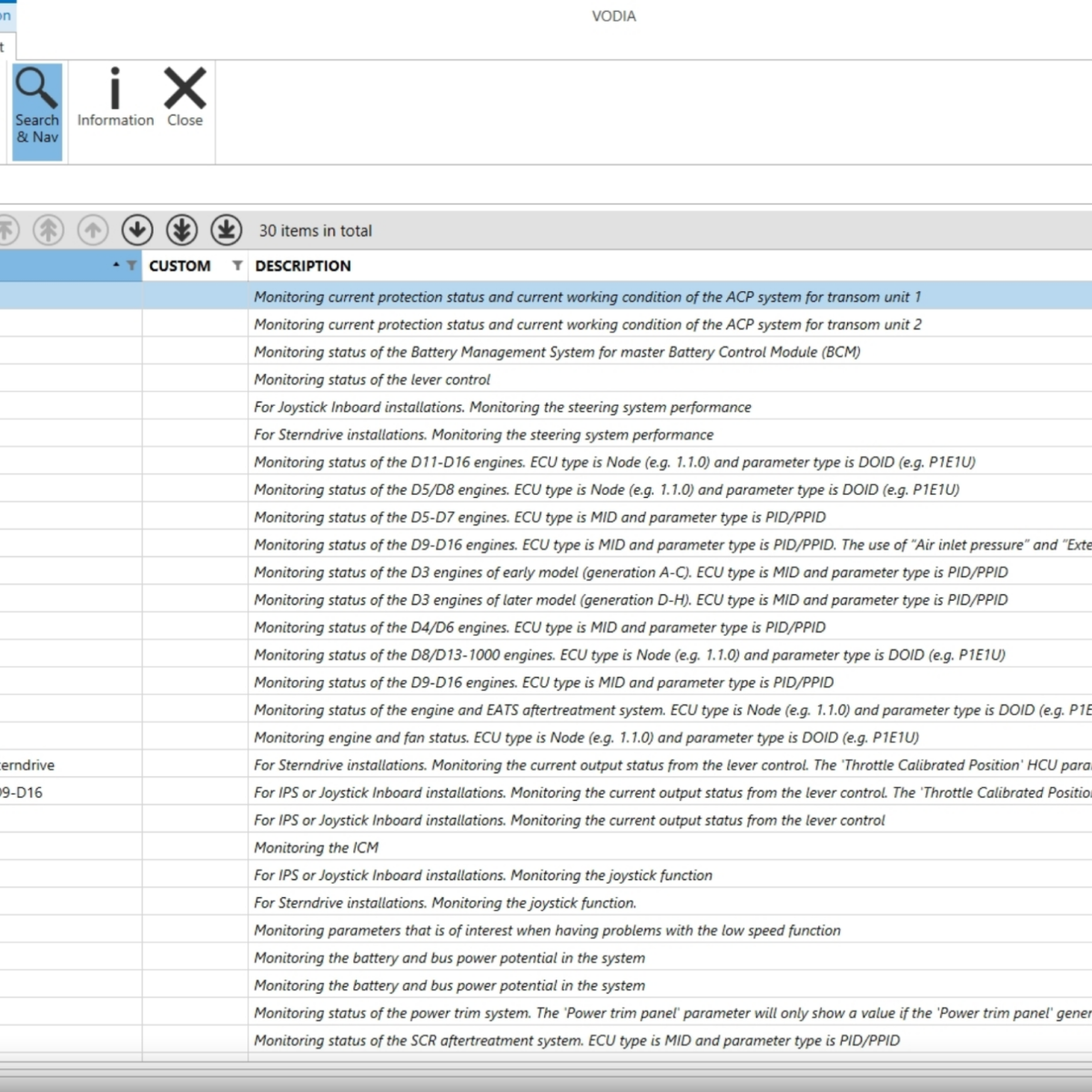Move selection down one item
The width and height of the screenshot is (1092, 1092).
pyautogui.click(x=137, y=230)
